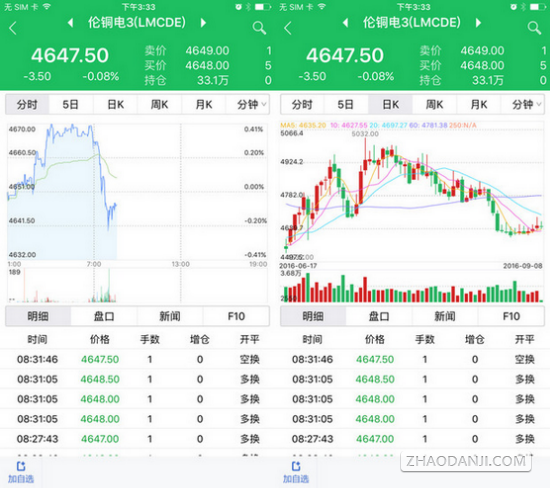This screenshot has width=550, height=488.
Task: Select 分时 tab on right screen
Action: pos(302,105)
